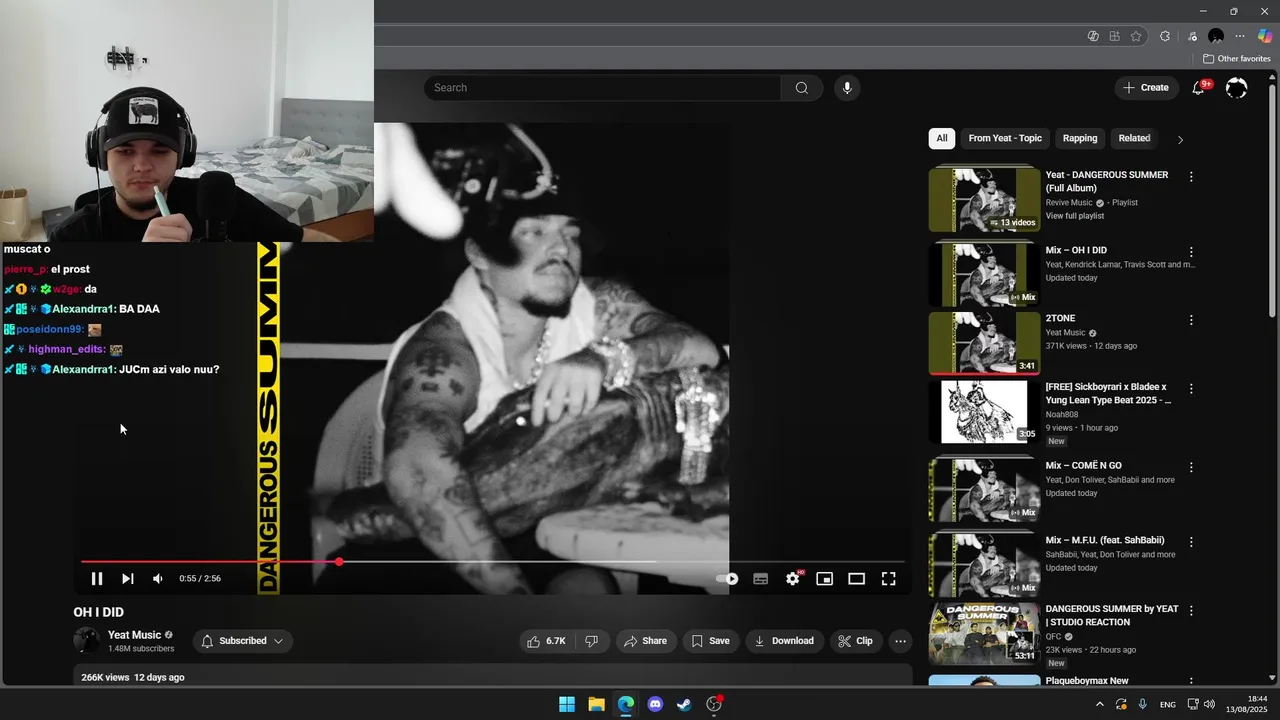This screenshot has width=1280, height=720.
Task: Click Create button
Action: [x=1146, y=88]
